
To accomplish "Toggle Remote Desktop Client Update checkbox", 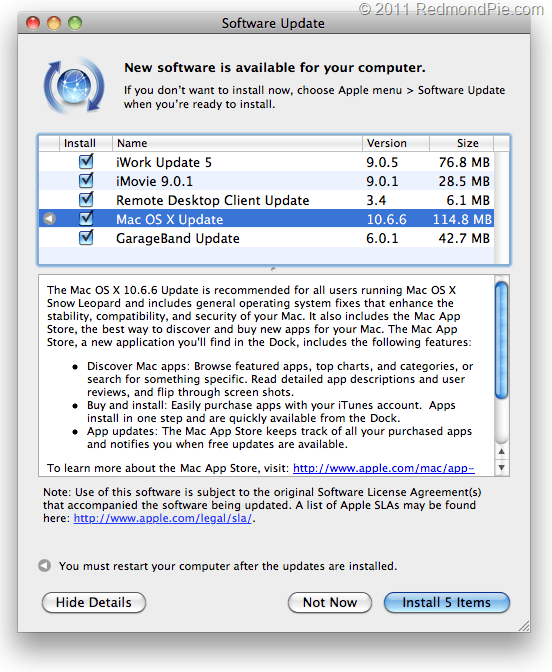I will [86, 199].
